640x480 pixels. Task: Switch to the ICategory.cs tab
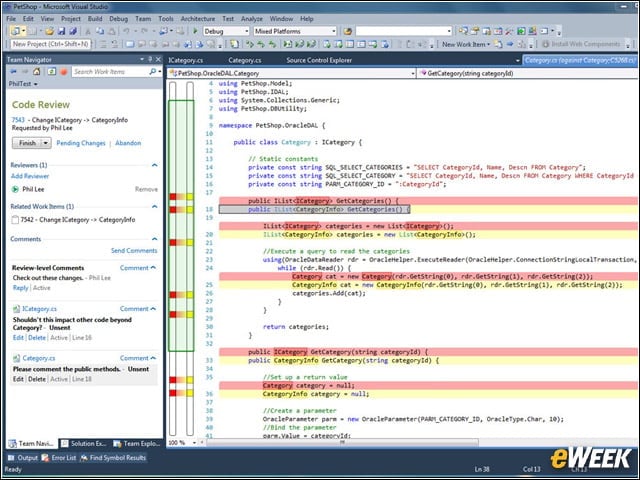click(x=186, y=60)
